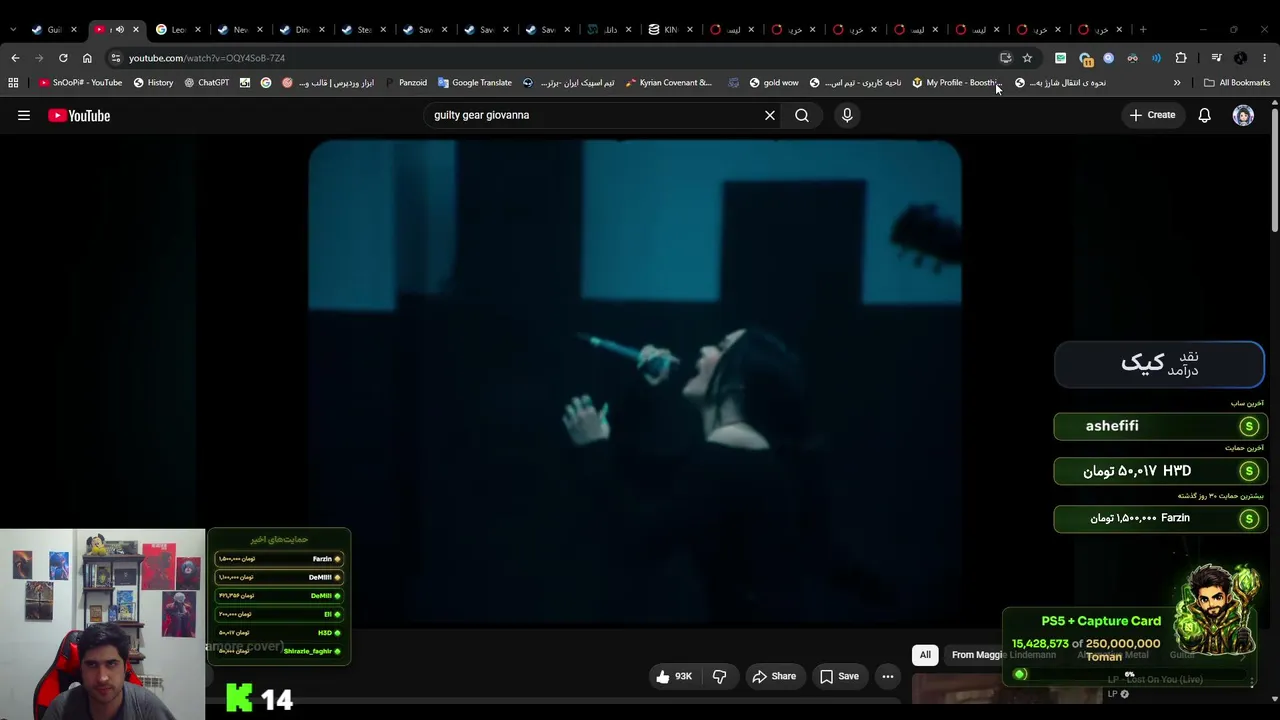Screen dimensions: 1280x720
Task: Open more actions for the video
Action: tap(888, 677)
